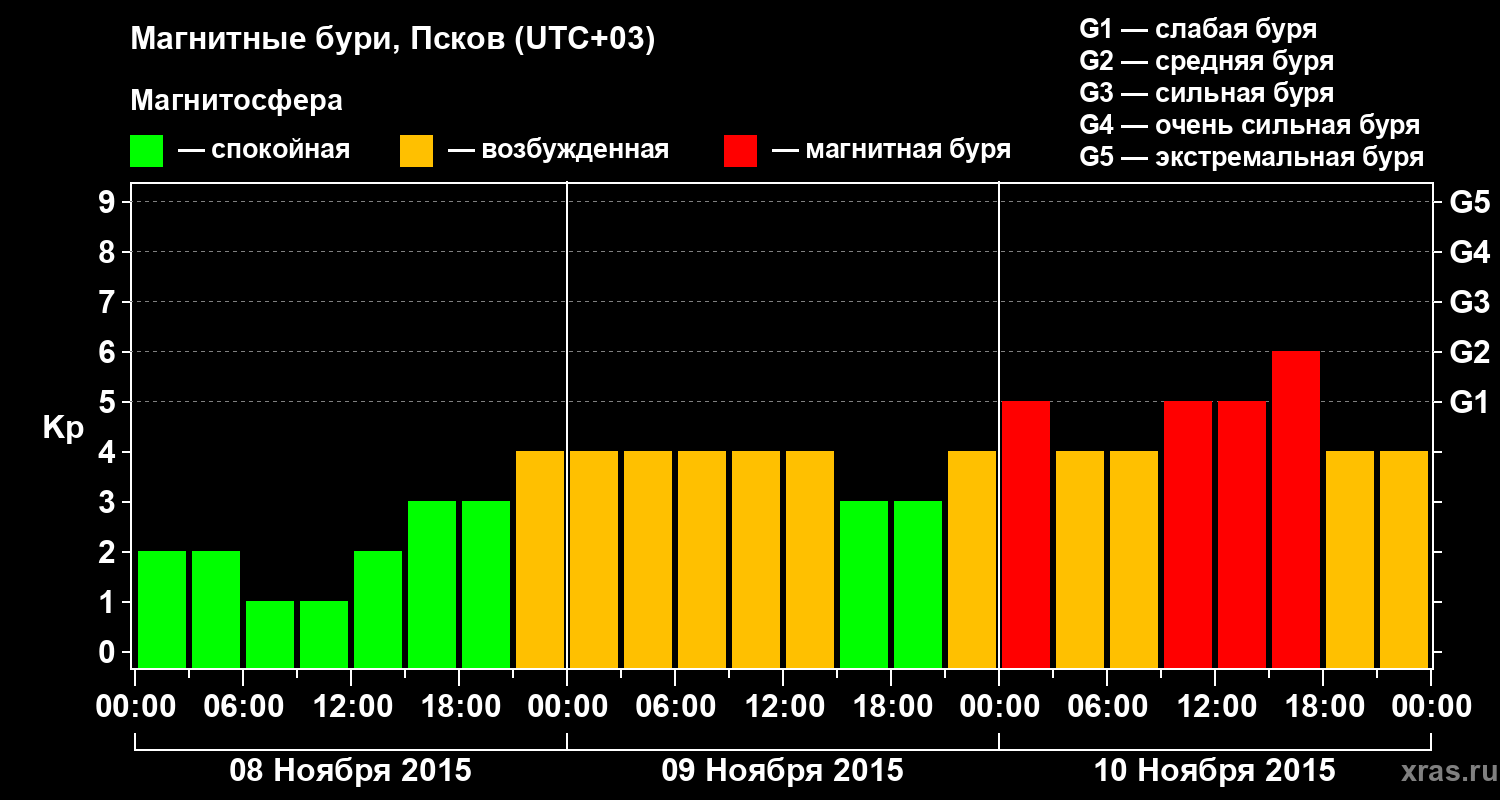Click the '10 Ноября 2015' date label
Screen dimensions: 1500x800
[x=1214, y=770]
